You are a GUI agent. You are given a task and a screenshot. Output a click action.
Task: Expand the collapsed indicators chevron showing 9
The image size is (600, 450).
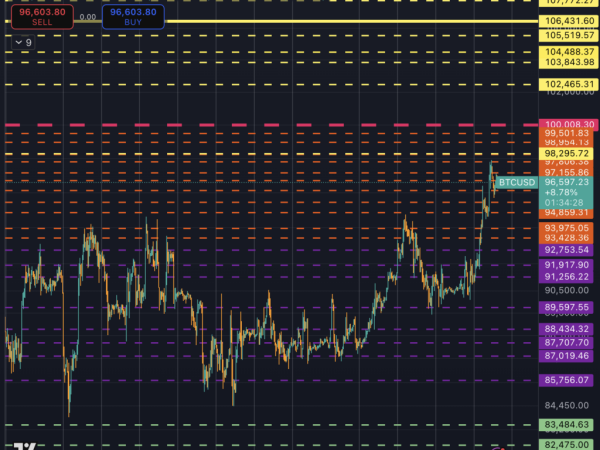(x=24, y=42)
